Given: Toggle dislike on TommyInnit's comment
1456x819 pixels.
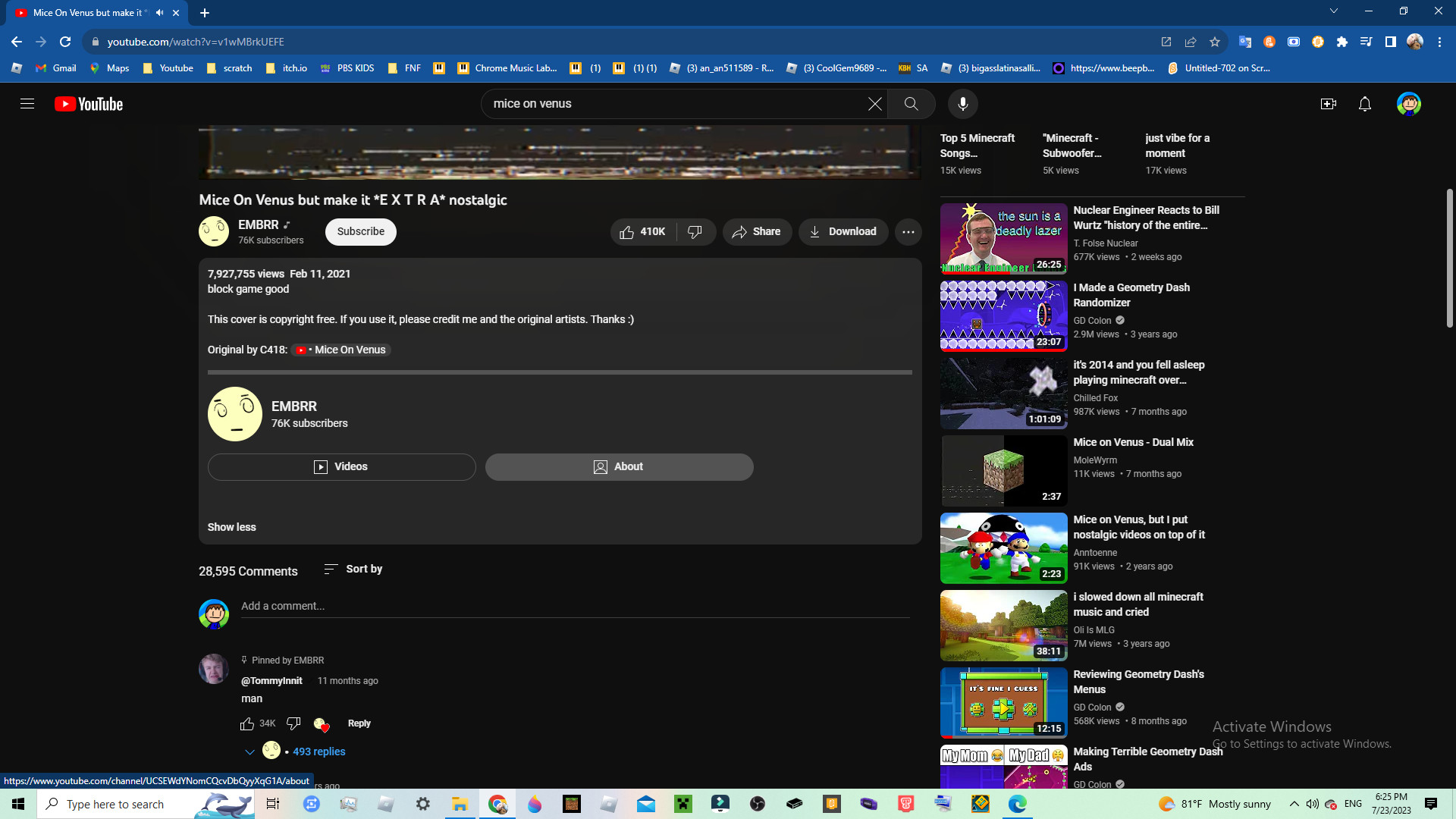Looking at the screenshot, I should [293, 723].
